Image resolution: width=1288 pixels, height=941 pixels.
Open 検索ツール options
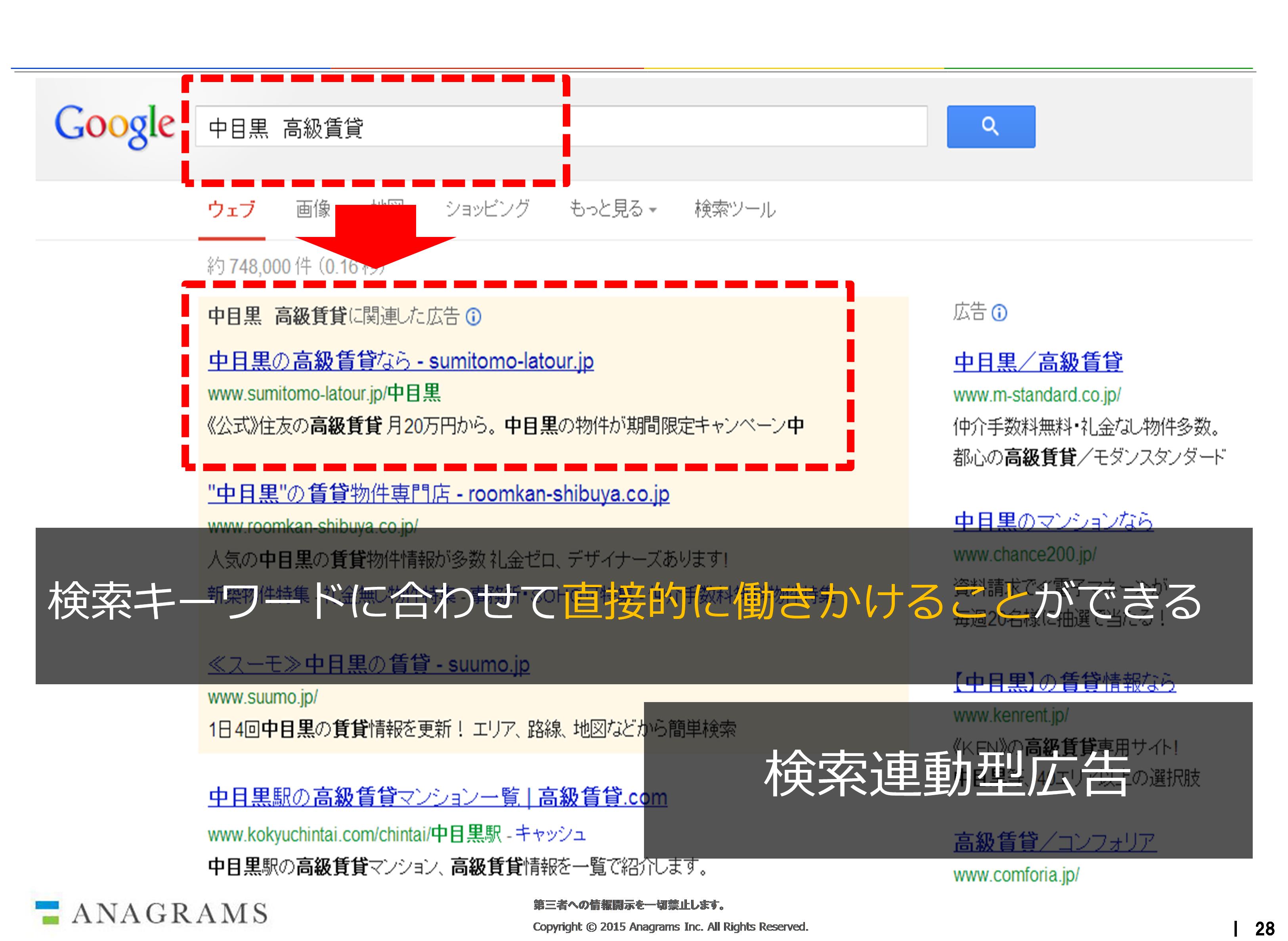point(735,209)
